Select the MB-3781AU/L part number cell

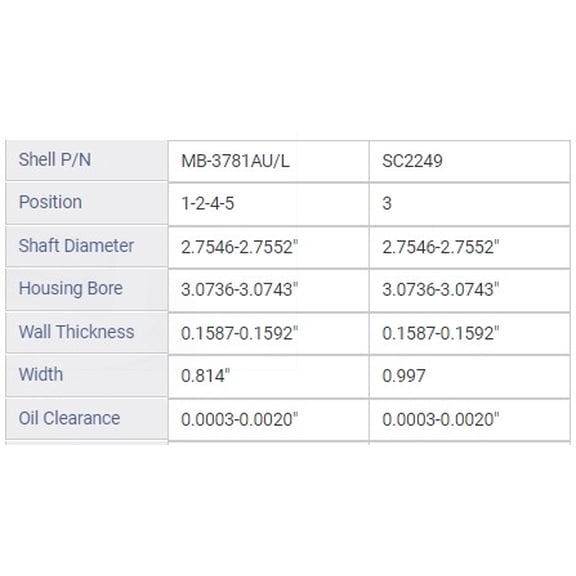coord(269,161)
